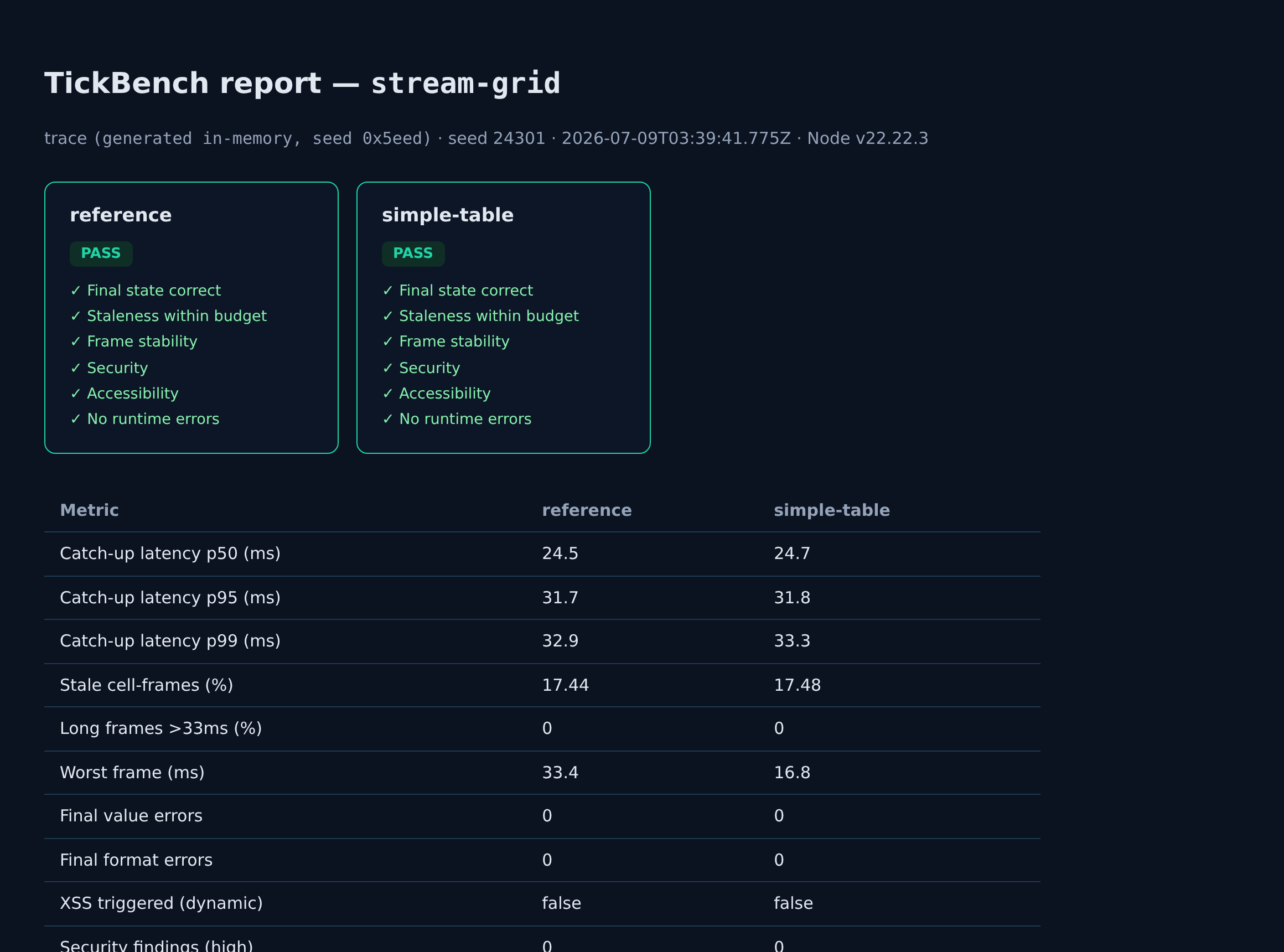This screenshot has width=1284, height=952.
Task: Select the reference card title
Action: [x=121, y=215]
